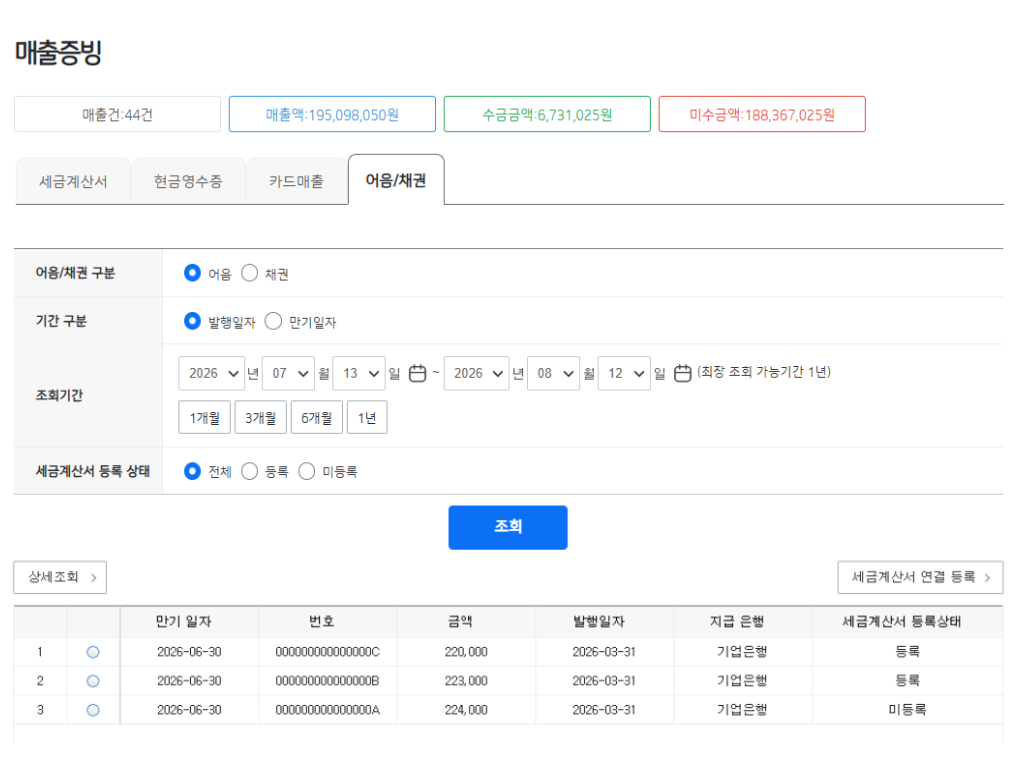Open the start date calendar picker icon
Viewport: 1022px width, 777px height.
tap(417, 374)
